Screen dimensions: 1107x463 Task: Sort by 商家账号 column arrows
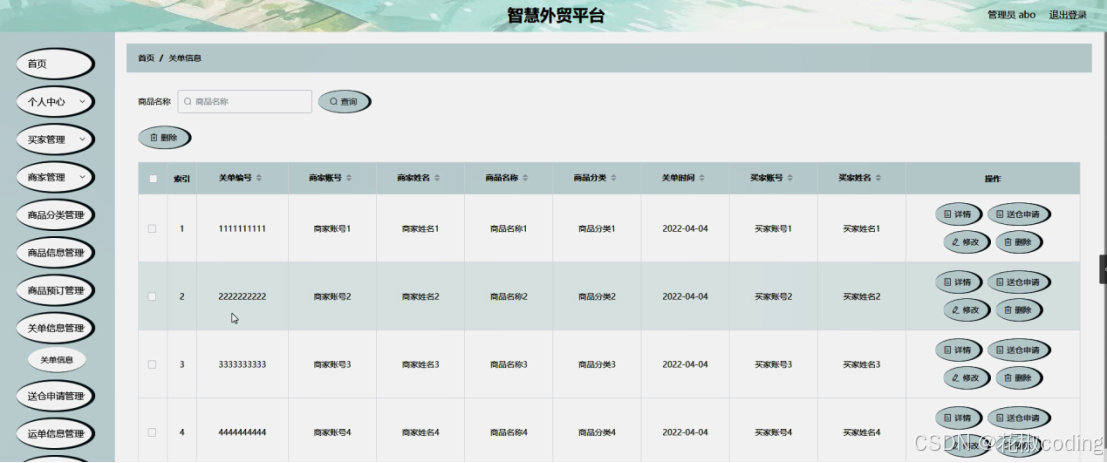(x=349, y=179)
